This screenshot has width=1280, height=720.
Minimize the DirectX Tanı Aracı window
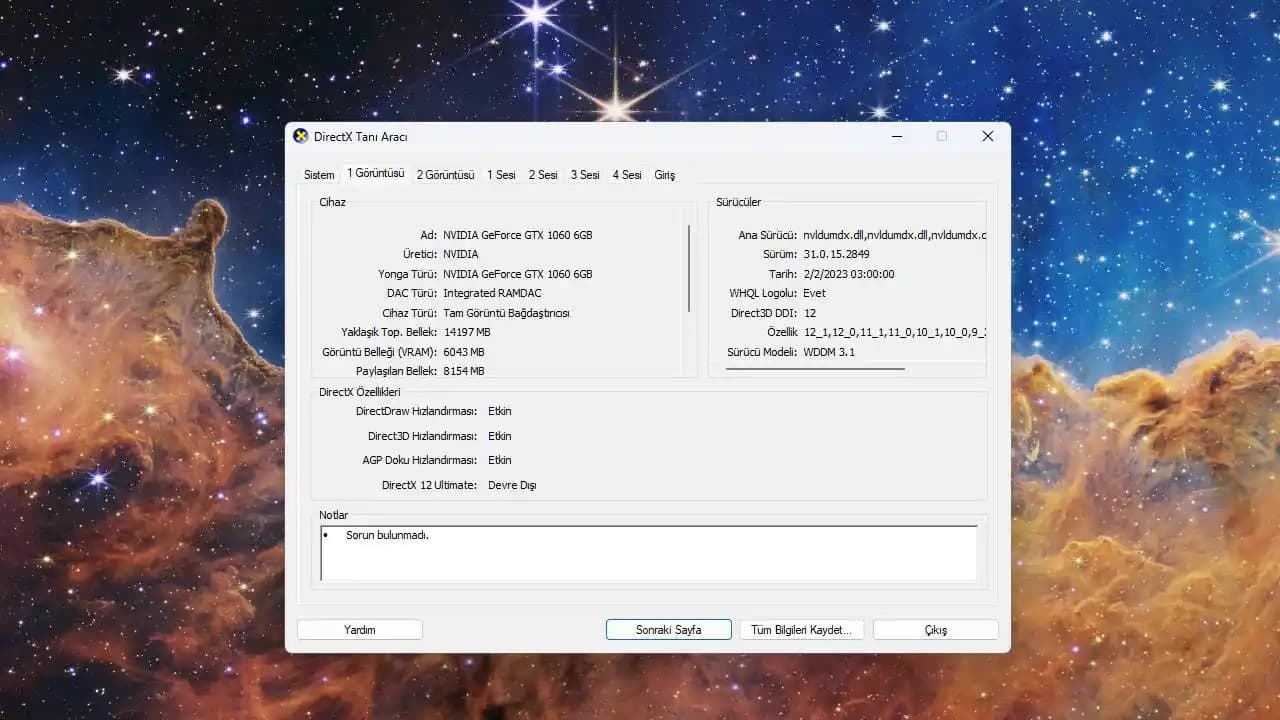coord(896,136)
